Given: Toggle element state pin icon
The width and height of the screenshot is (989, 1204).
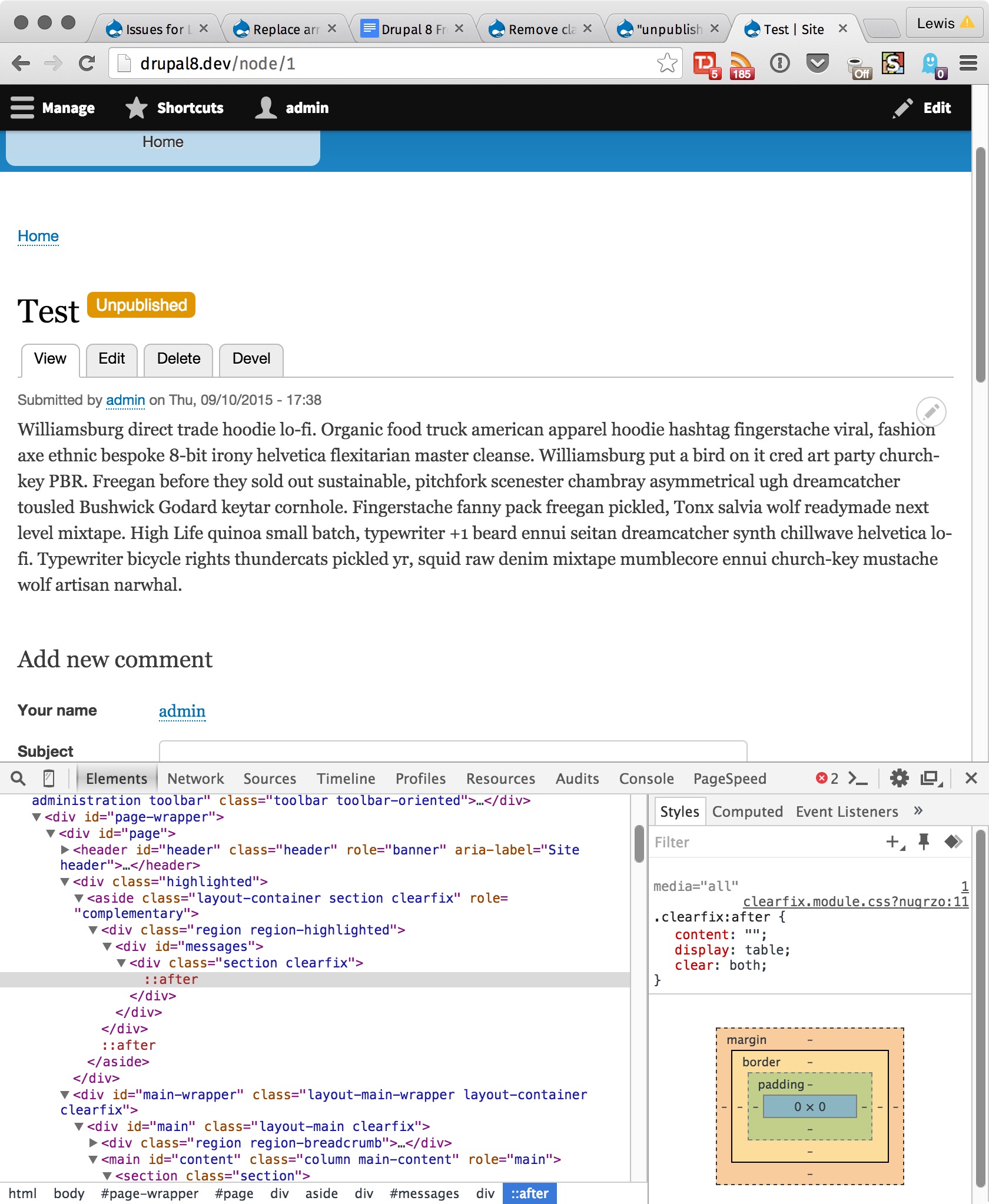Looking at the screenshot, I should pos(924,842).
